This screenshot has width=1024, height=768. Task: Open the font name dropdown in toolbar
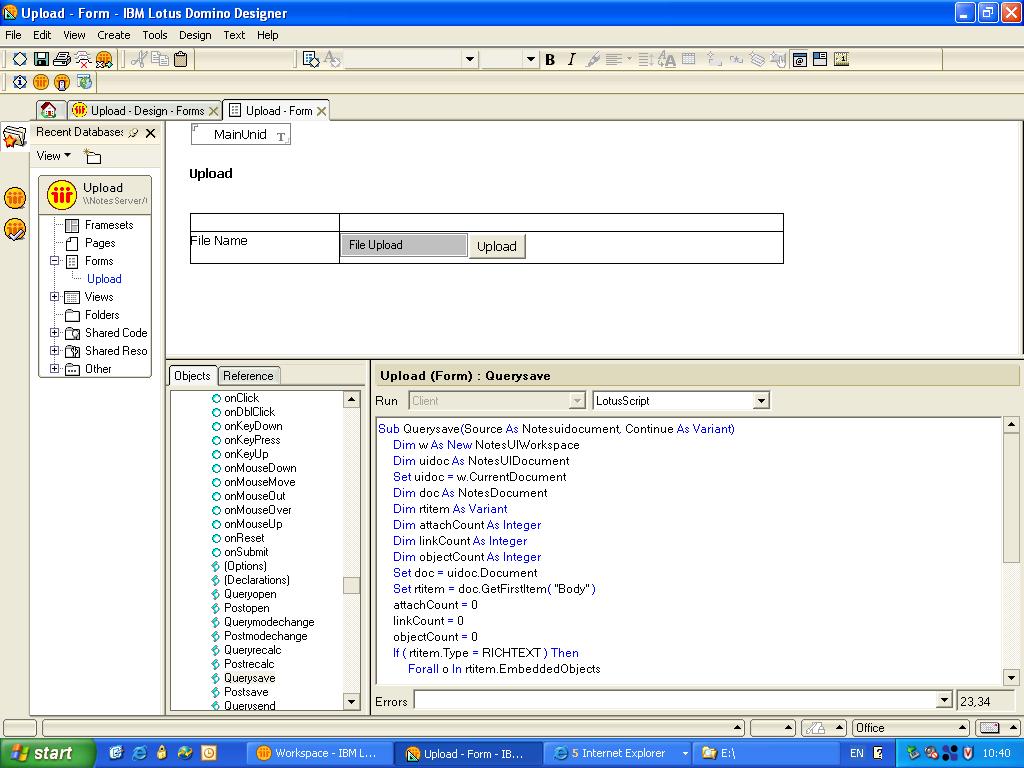coord(469,59)
